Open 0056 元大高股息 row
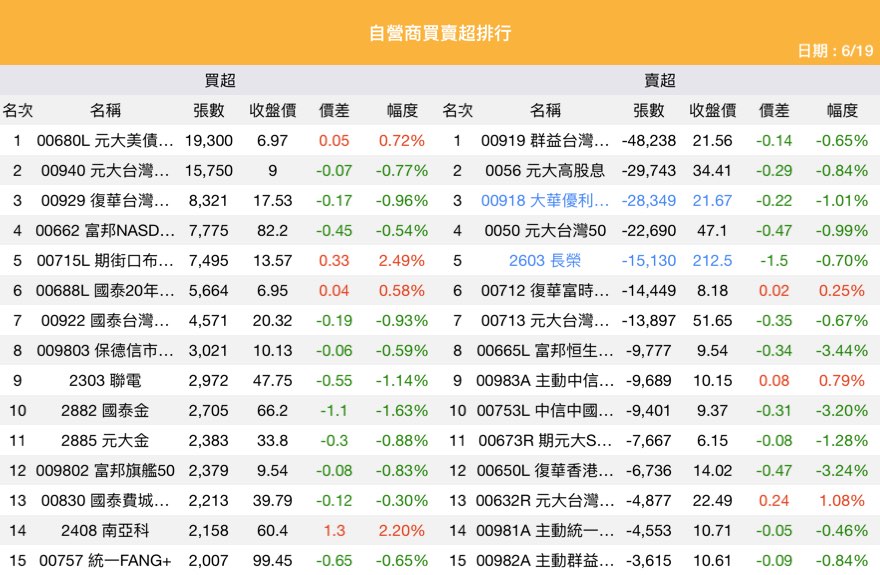 pyautogui.click(x=545, y=171)
